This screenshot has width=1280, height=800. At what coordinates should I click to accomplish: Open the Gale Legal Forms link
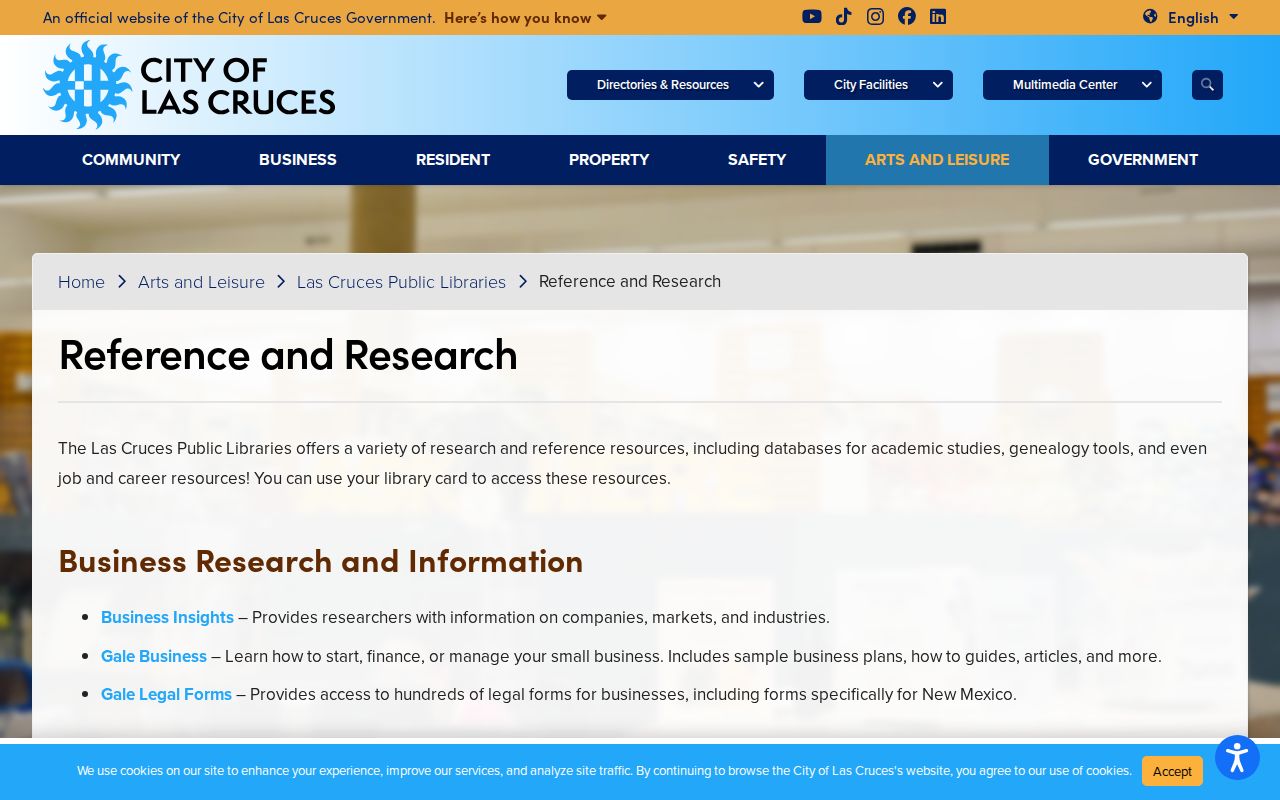point(166,695)
